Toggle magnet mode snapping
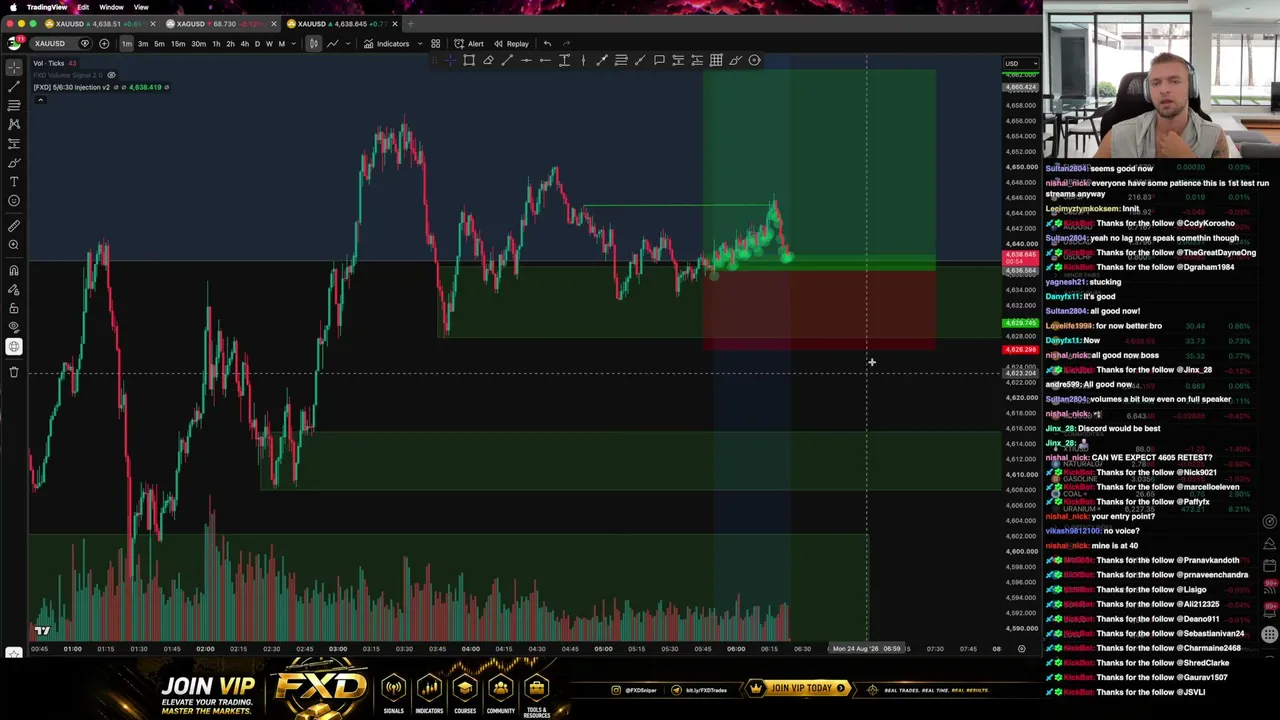The image size is (1280, 720). (14, 270)
